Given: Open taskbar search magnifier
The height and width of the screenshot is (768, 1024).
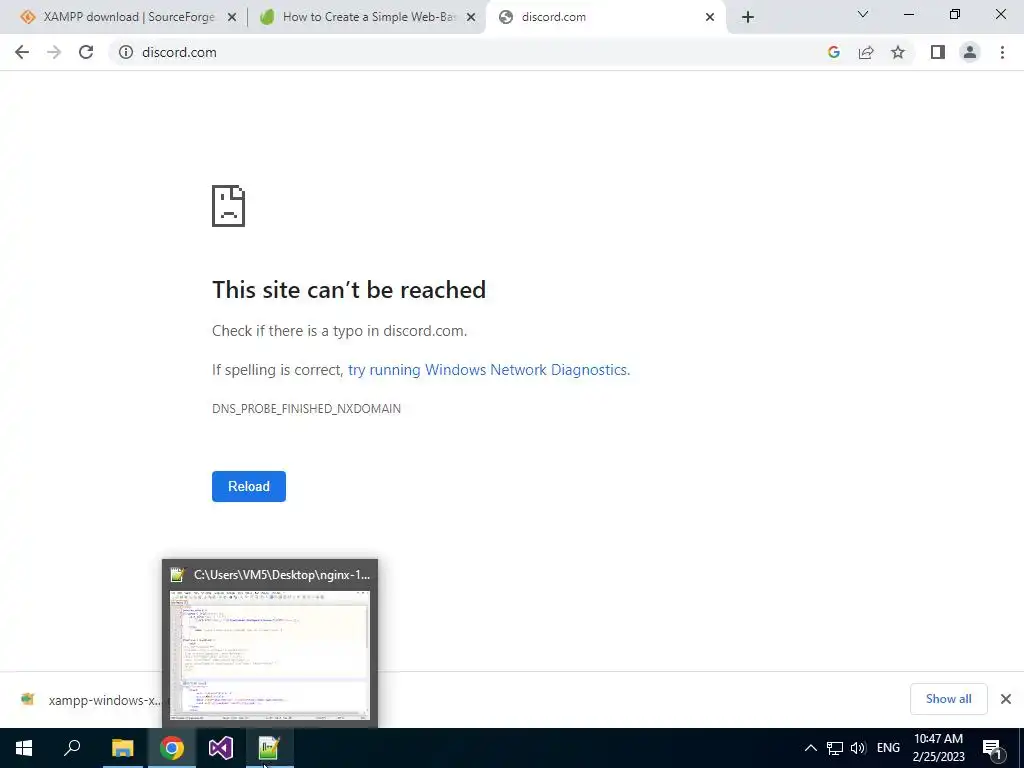Looking at the screenshot, I should click(x=72, y=748).
